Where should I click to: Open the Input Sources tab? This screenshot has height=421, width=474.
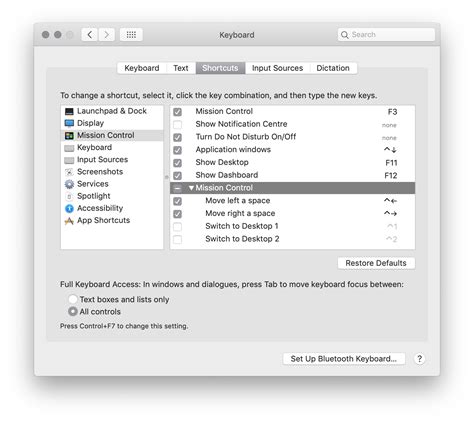pyautogui.click(x=277, y=68)
